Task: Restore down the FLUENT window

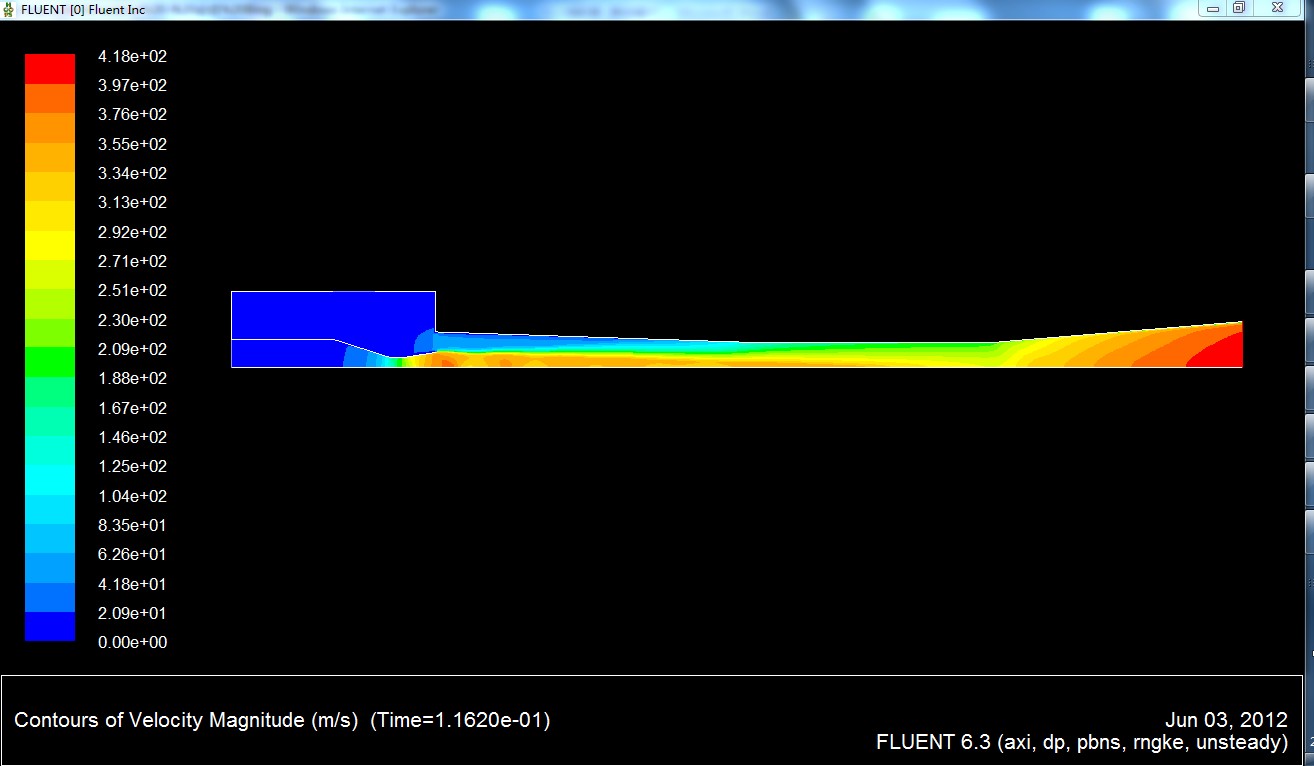Action: (x=1239, y=8)
